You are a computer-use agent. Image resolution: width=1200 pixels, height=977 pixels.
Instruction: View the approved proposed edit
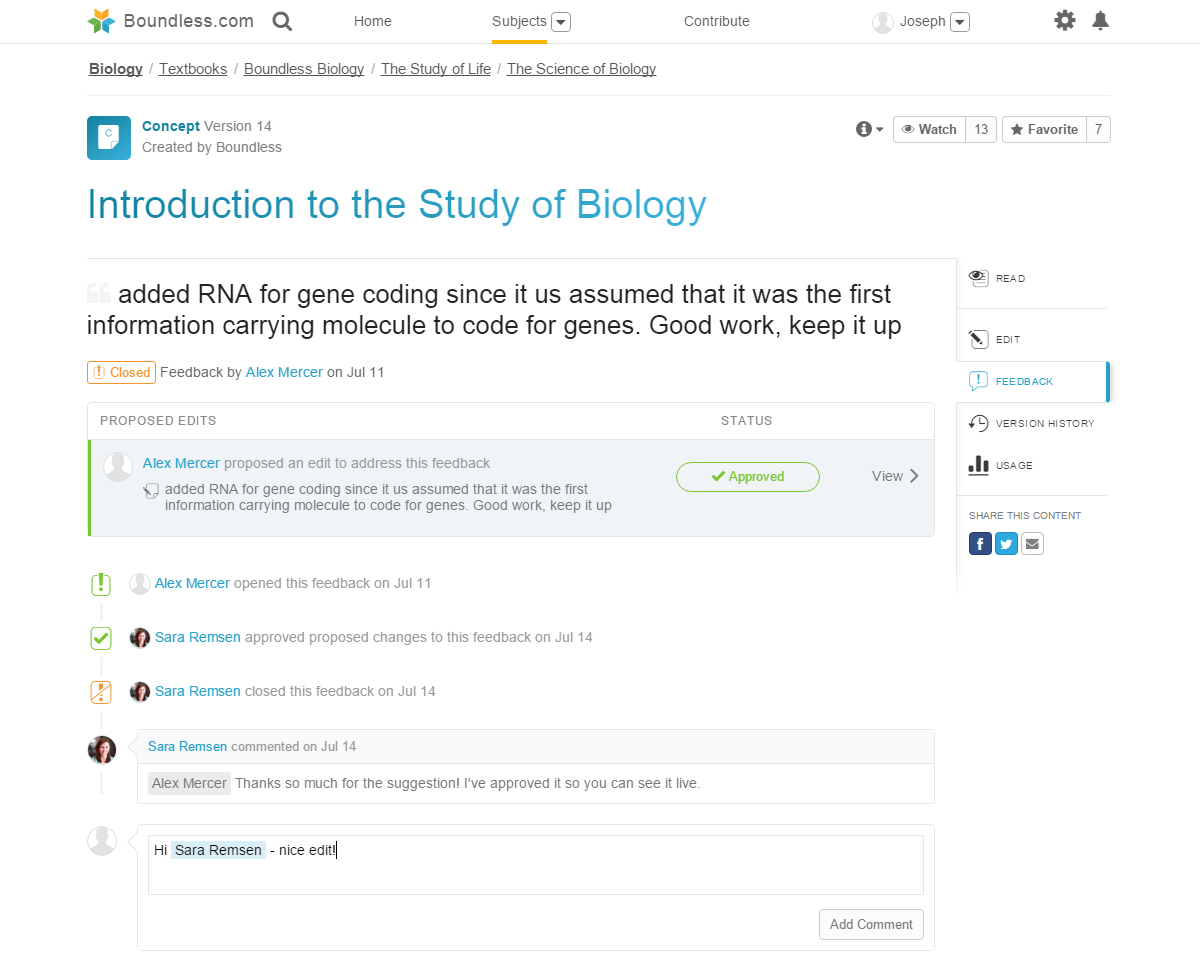pyautogui.click(x=895, y=477)
